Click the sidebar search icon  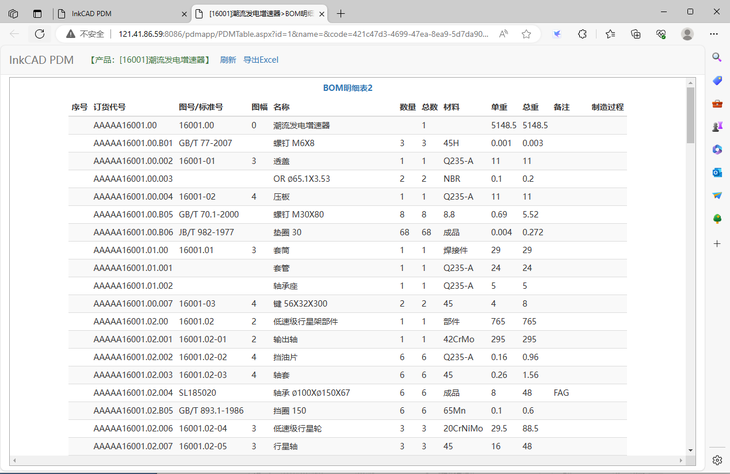click(717, 57)
